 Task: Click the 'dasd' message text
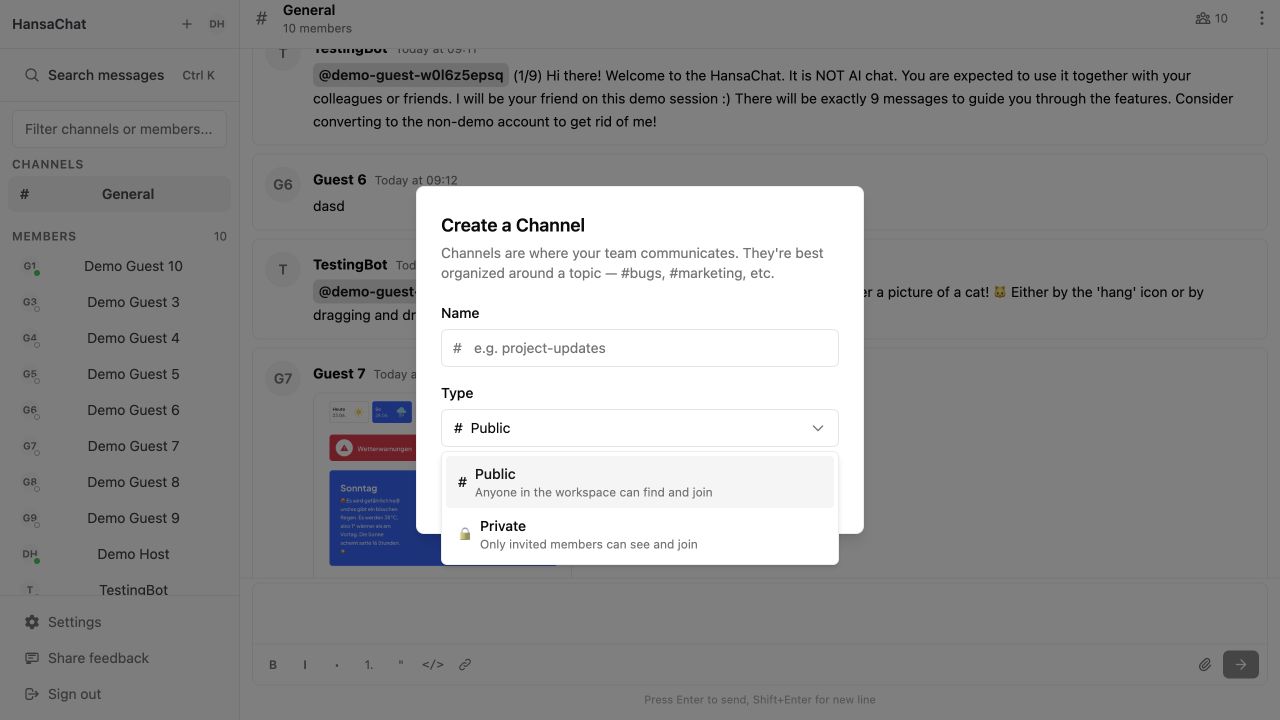click(329, 206)
